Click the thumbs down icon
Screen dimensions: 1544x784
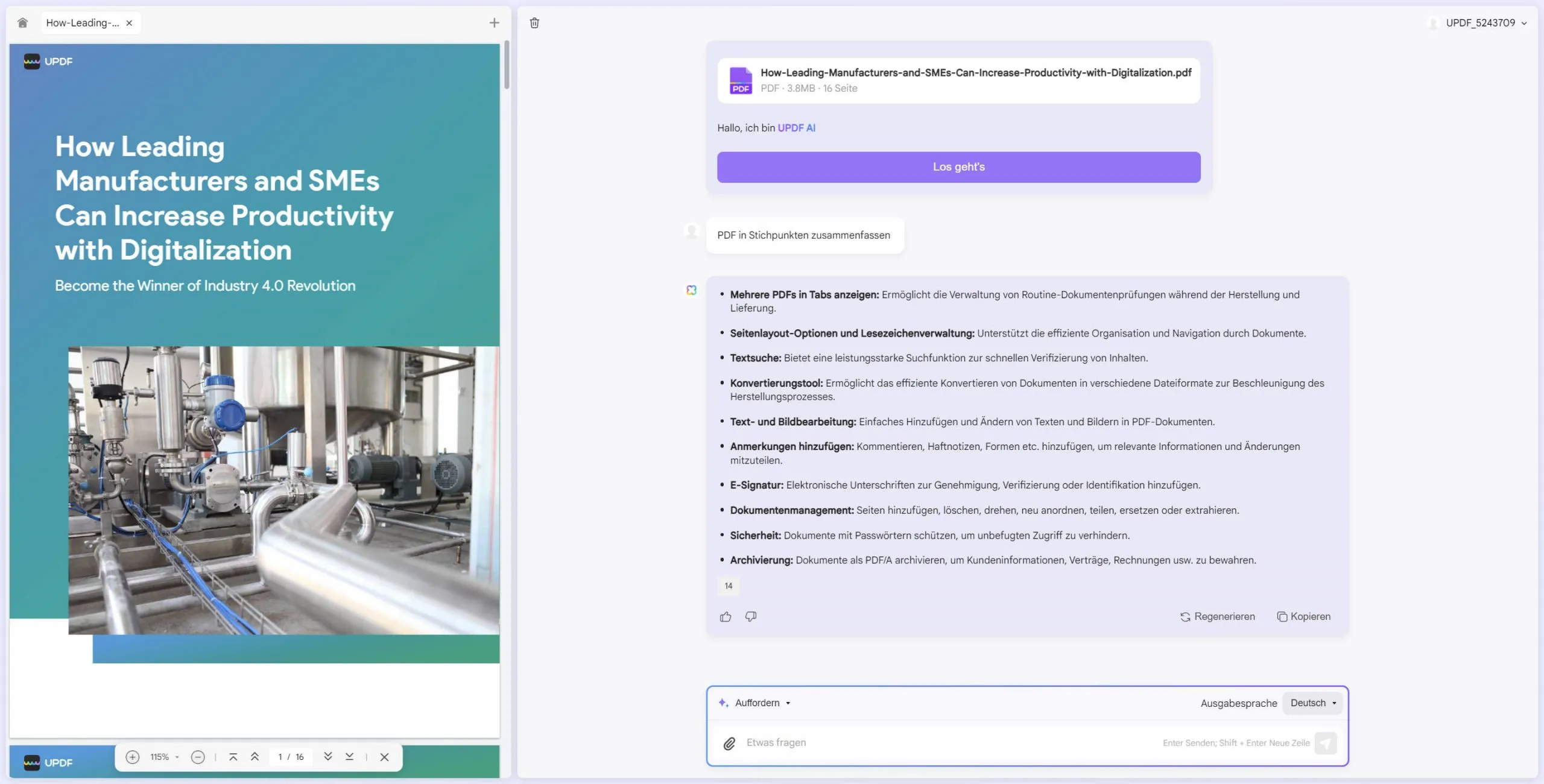(751, 616)
